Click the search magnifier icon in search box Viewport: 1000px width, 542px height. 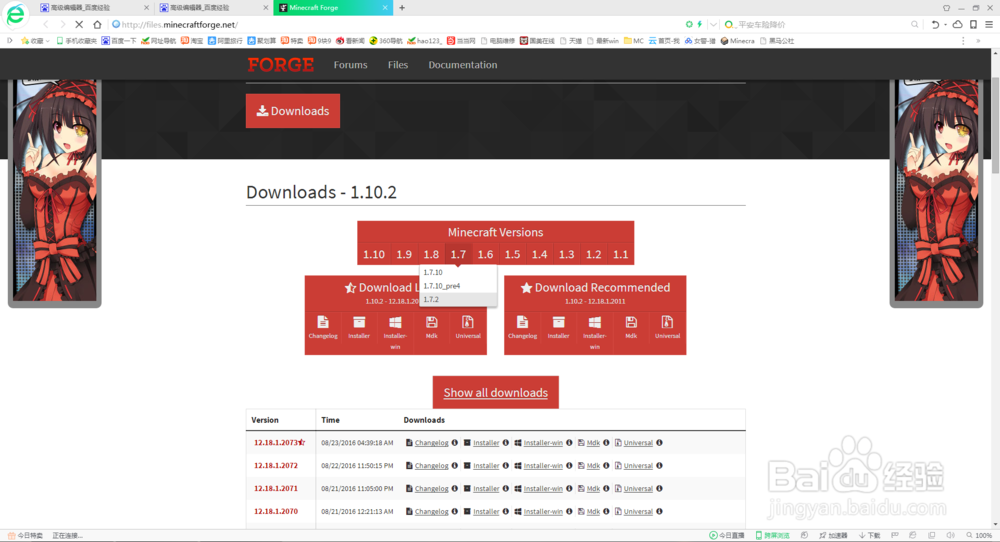(915, 24)
